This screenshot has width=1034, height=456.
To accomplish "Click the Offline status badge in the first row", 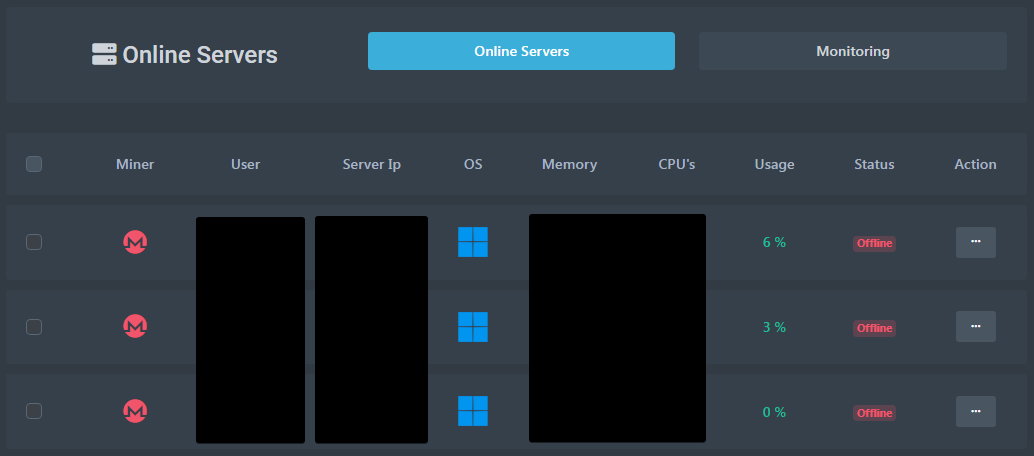I will [874, 243].
